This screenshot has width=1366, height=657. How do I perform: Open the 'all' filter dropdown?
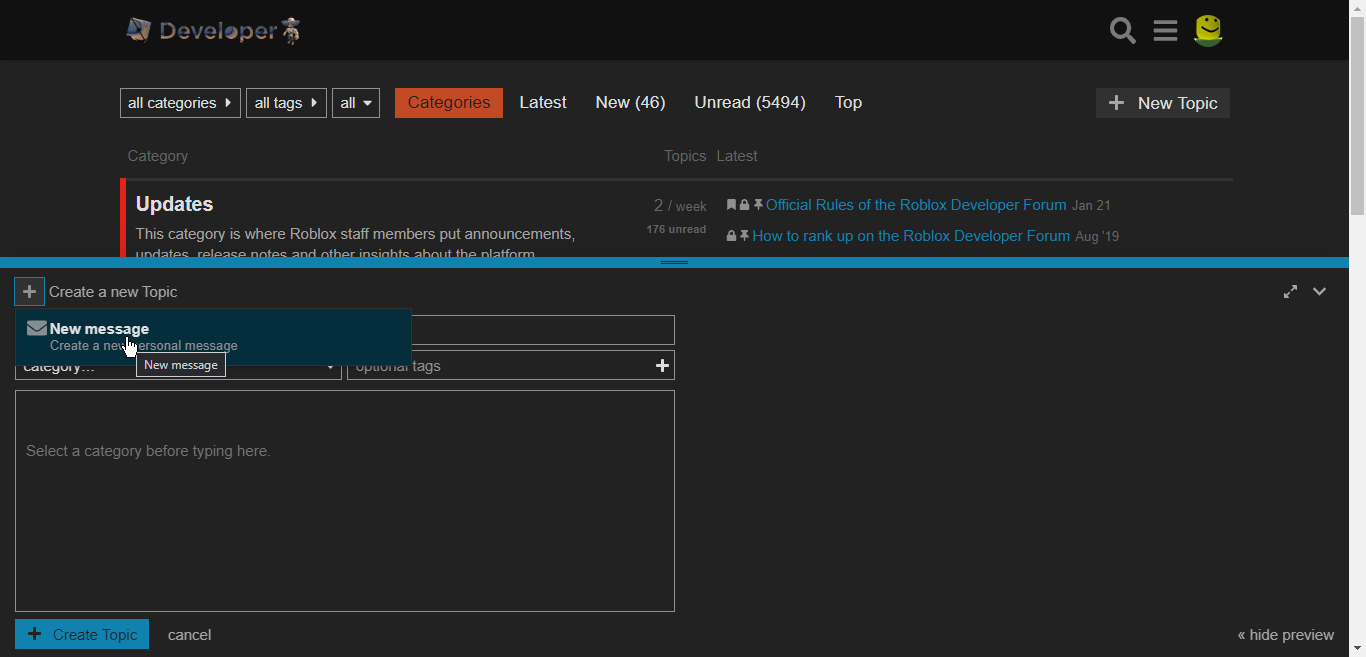point(356,103)
